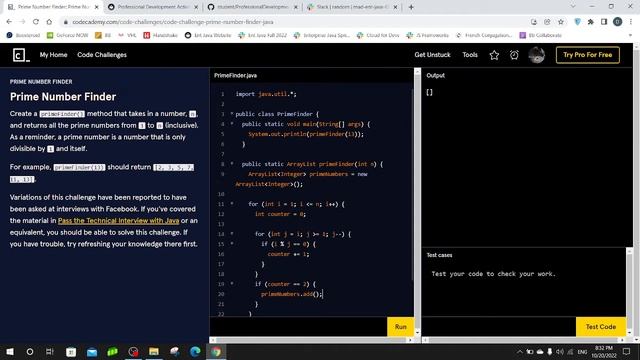Switch to the Professional Development Activity tab
640x360 pixels.
(152, 7)
